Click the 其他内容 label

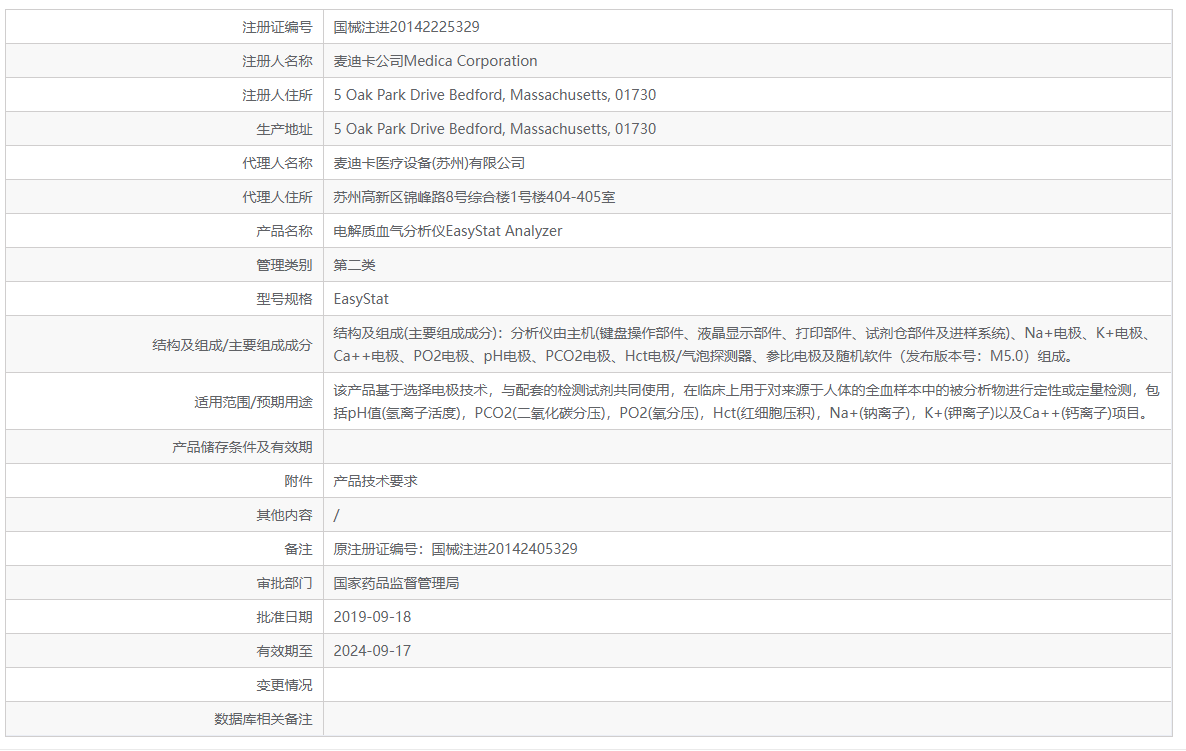coord(284,515)
